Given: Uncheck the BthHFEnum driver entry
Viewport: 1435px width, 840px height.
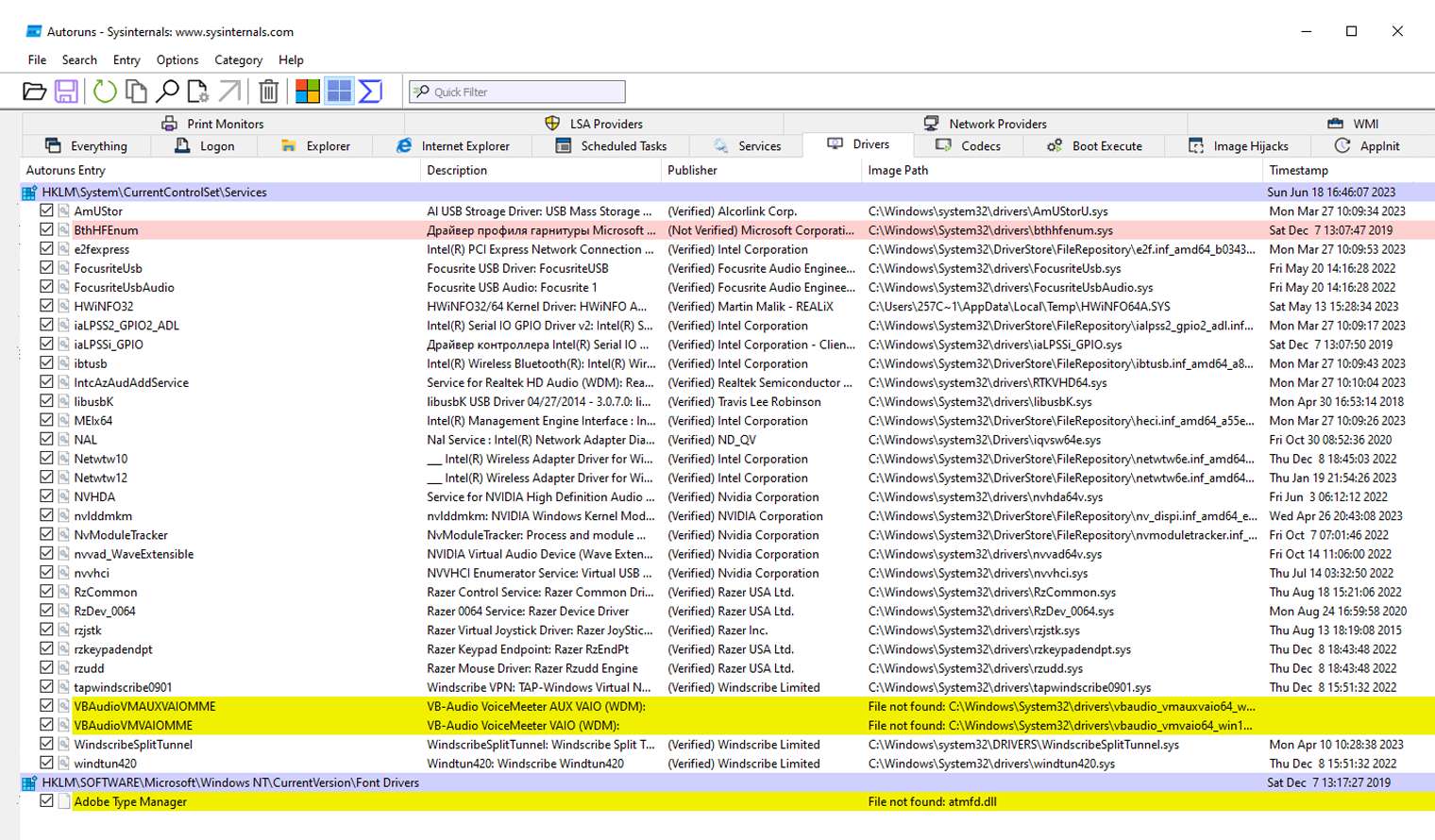Looking at the screenshot, I should point(46,229).
